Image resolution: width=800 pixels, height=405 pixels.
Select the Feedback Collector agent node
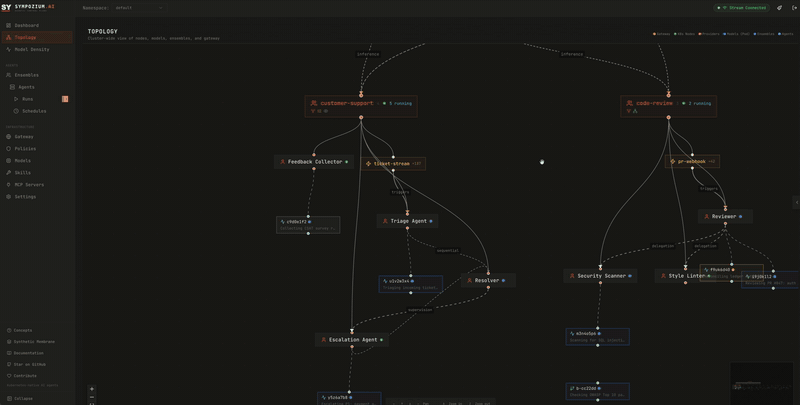click(x=314, y=162)
